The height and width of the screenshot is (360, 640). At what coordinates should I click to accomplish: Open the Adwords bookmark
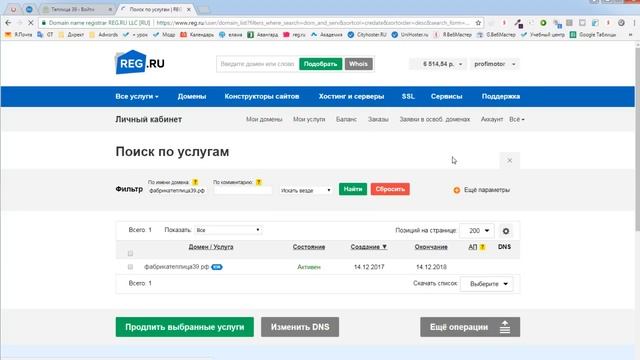104,35
